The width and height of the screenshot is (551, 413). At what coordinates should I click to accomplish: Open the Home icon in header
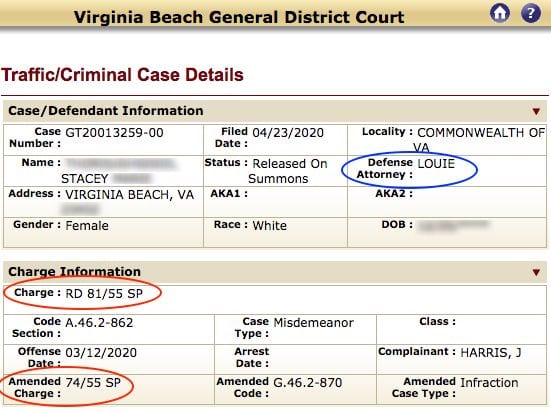500,13
